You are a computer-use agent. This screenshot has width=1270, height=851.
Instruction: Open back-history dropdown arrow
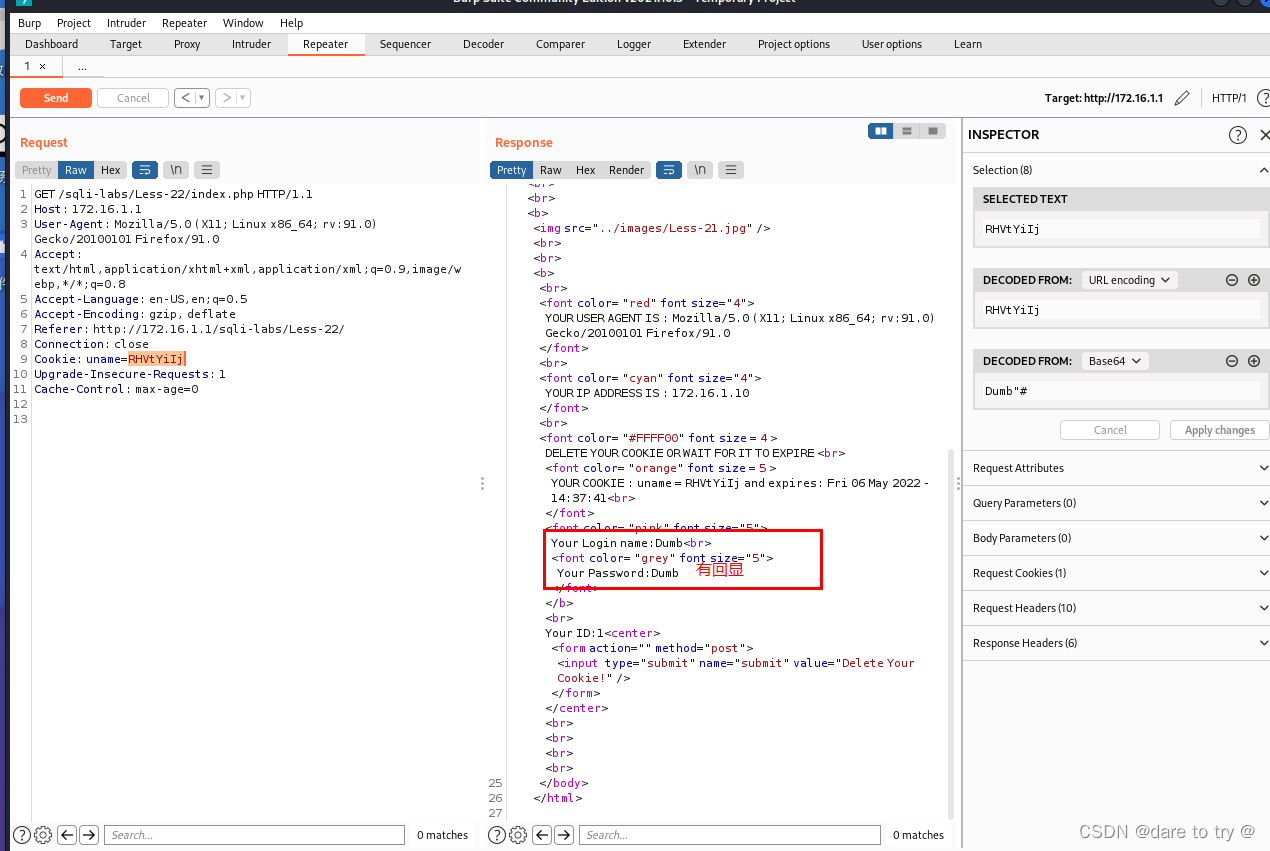coord(202,98)
